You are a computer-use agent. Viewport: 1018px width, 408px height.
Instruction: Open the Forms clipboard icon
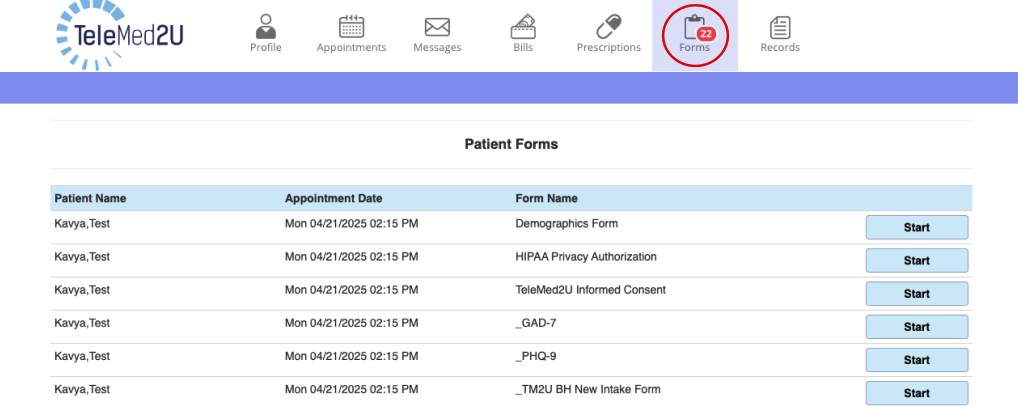pos(693,27)
